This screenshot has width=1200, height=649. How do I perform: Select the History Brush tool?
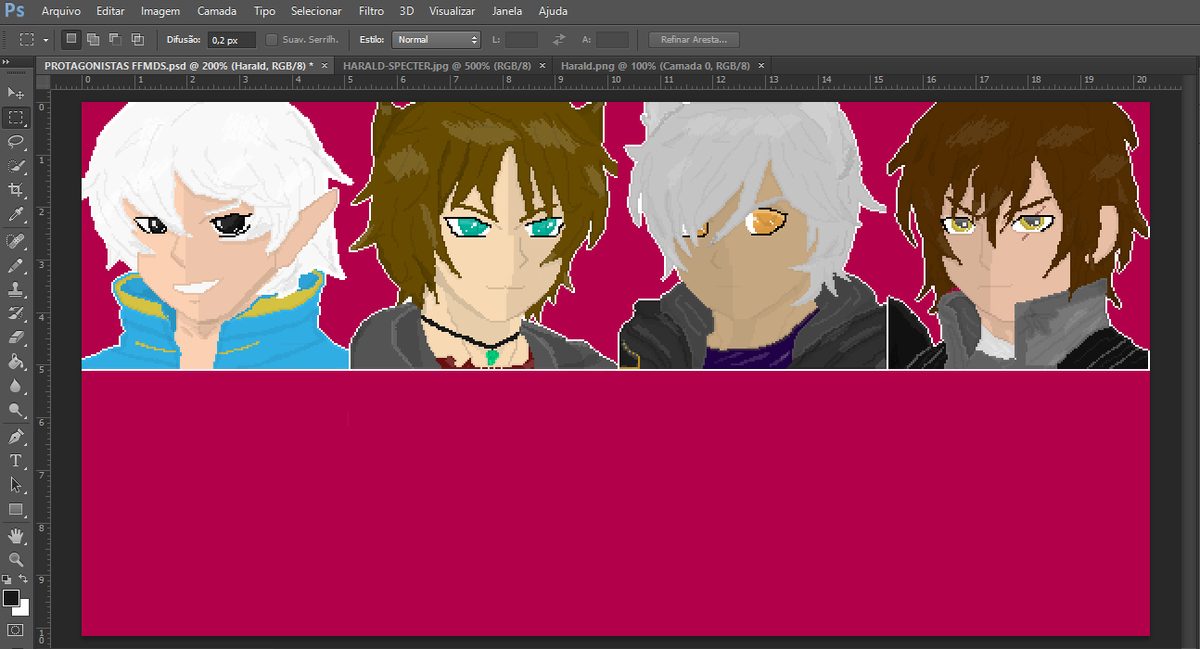coord(15,314)
